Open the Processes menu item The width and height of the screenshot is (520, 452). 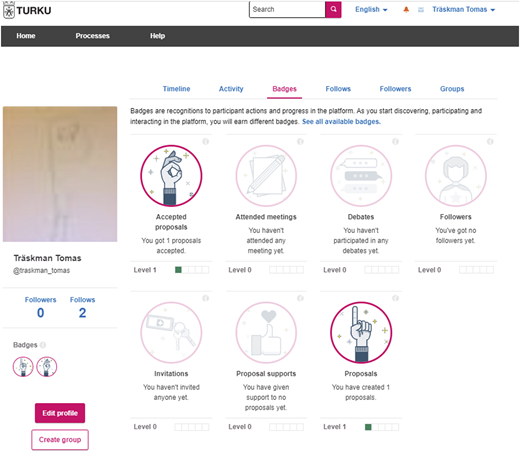coord(92,36)
